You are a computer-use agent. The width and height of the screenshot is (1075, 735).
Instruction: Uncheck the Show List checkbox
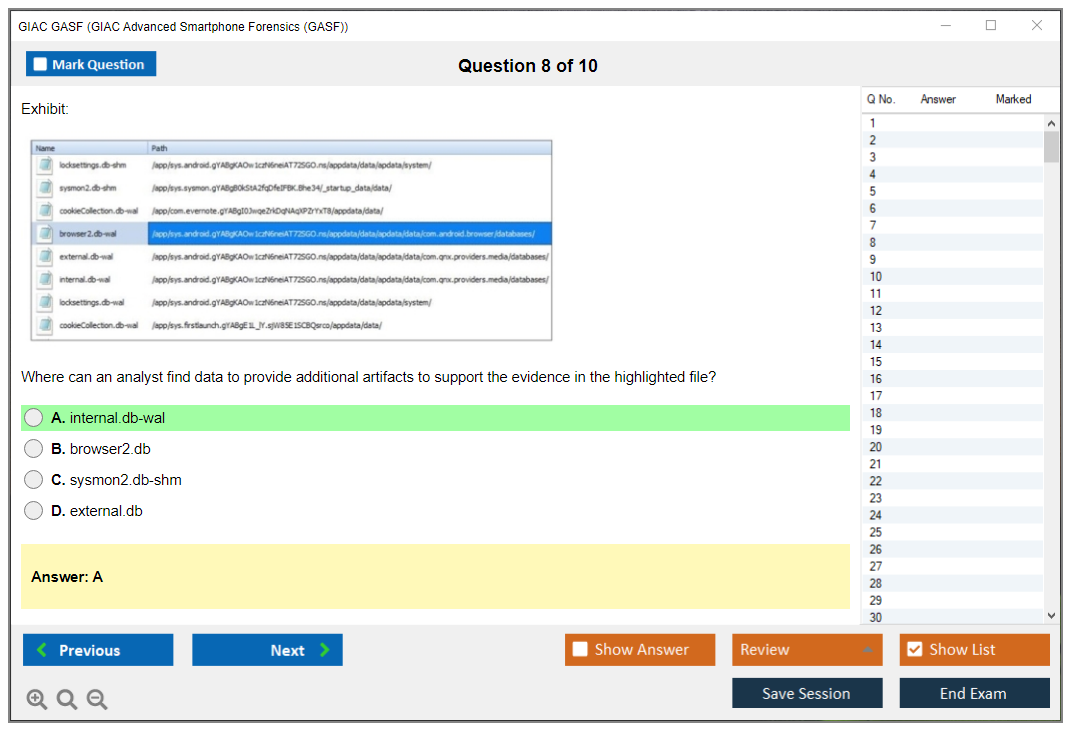tap(914, 650)
